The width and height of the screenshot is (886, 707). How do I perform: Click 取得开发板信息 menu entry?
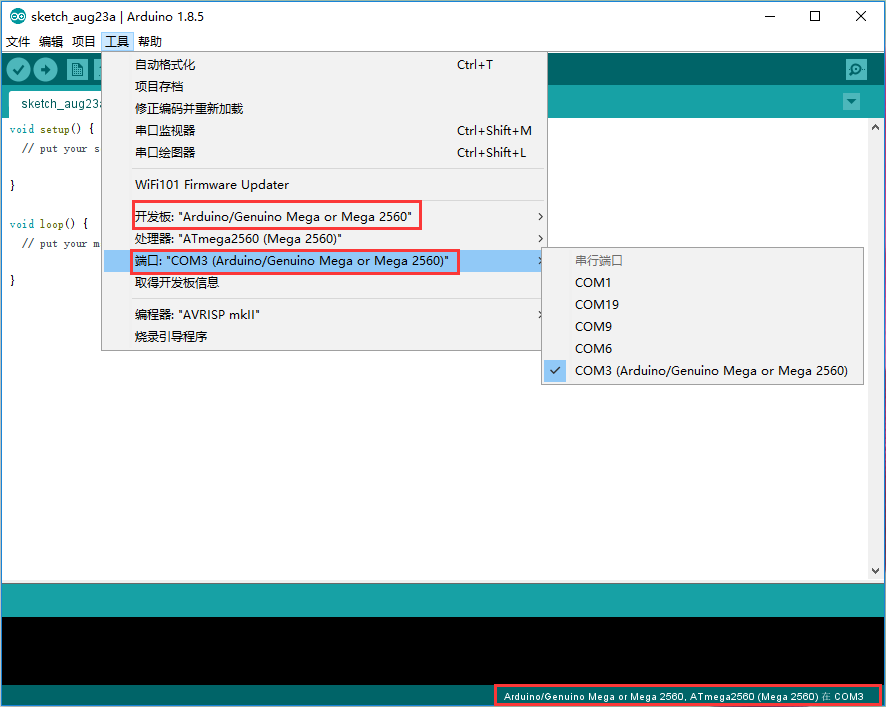coord(324,283)
